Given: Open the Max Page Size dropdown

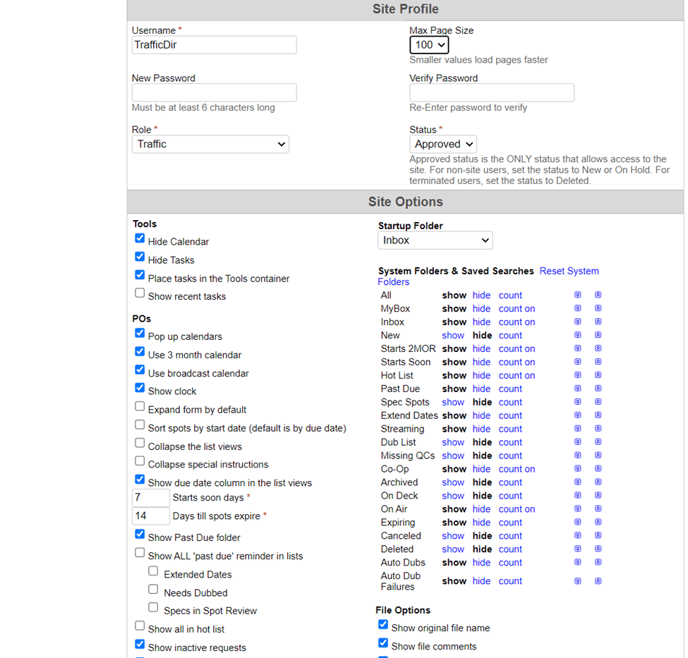Looking at the screenshot, I should 429,45.
